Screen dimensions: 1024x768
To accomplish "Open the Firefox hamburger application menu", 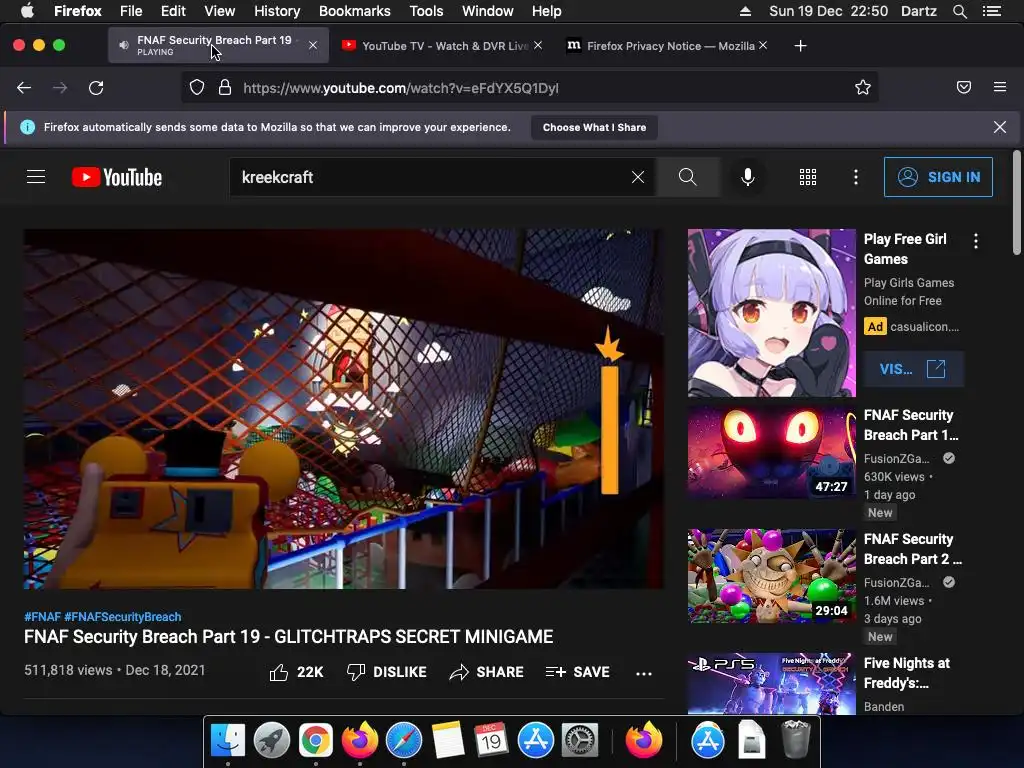I will 1000,87.
